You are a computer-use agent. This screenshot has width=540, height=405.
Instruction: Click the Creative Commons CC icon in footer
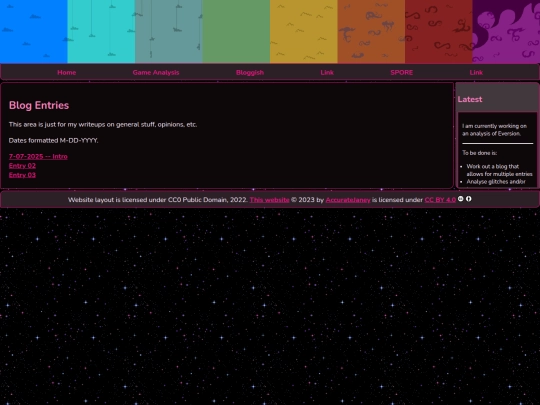pyautogui.click(x=460, y=199)
